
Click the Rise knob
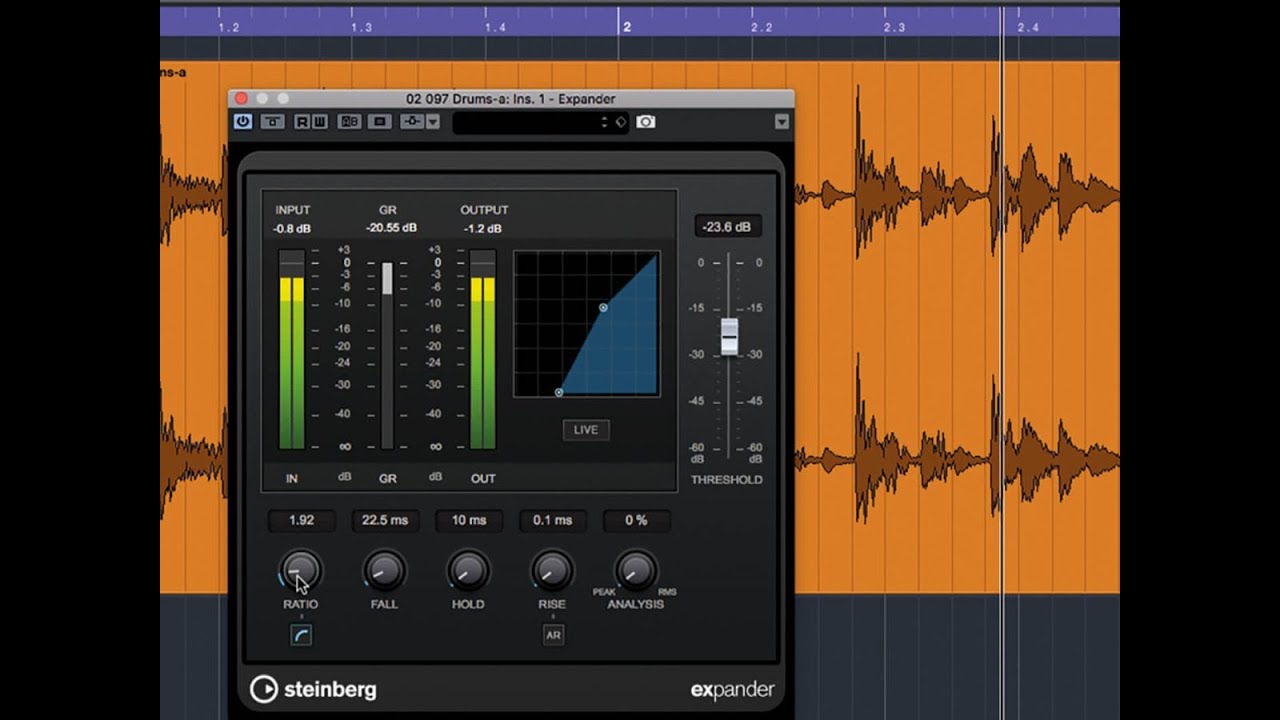coord(551,571)
